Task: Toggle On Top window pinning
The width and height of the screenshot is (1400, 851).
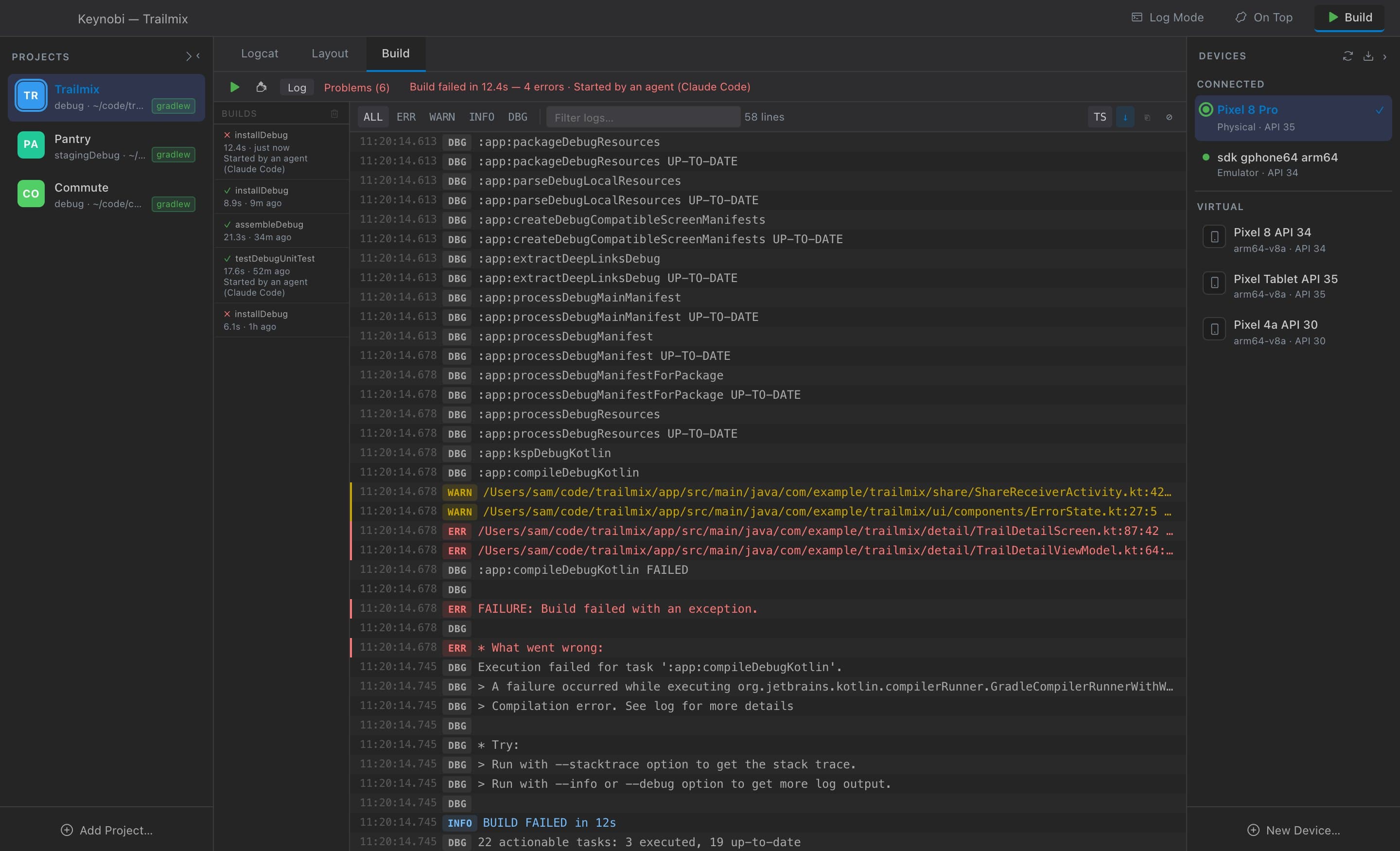Action: pos(1264,18)
